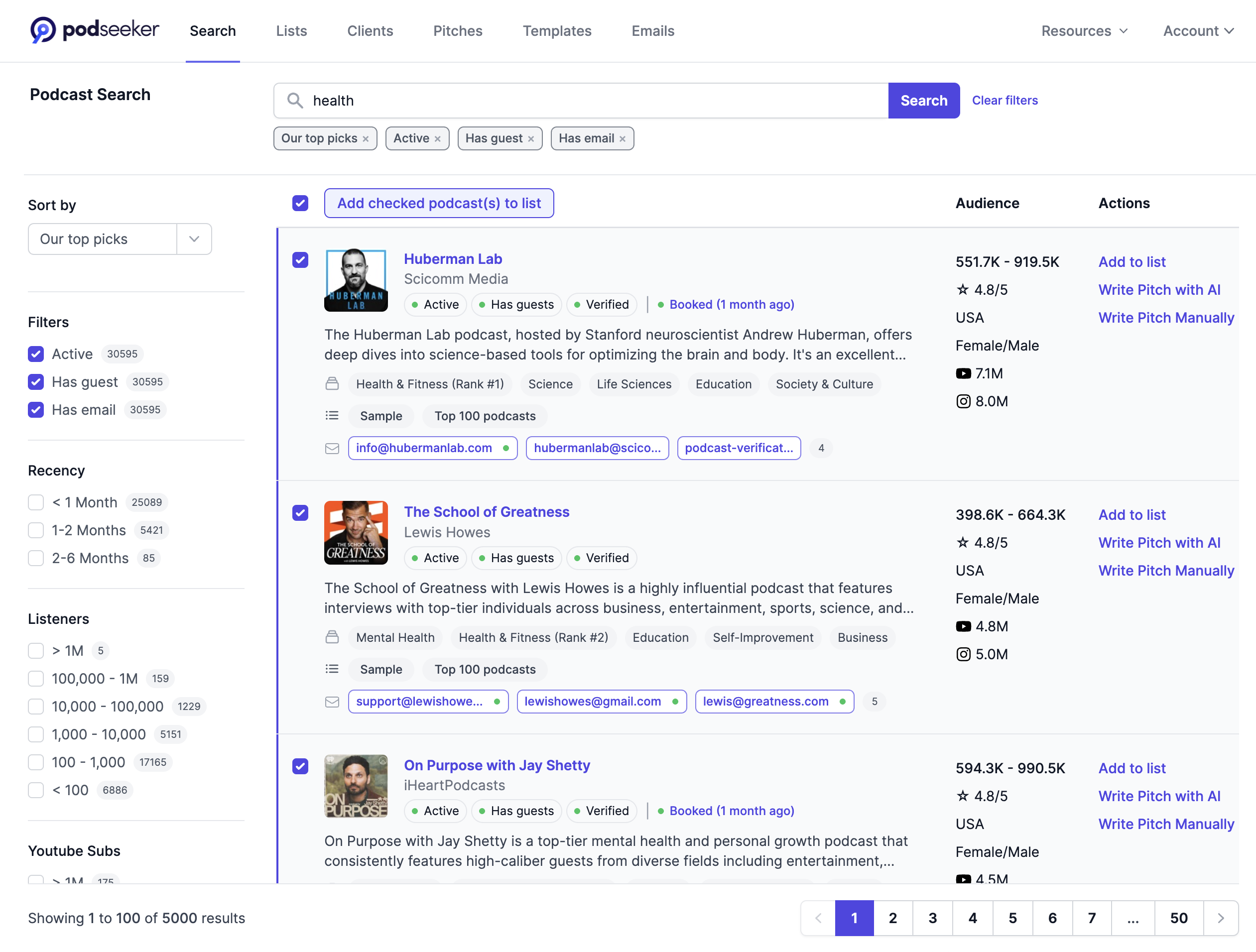The width and height of the screenshot is (1256, 952).
Task: Show 4 more Huberman Lab emails
Action: point(821,448)
